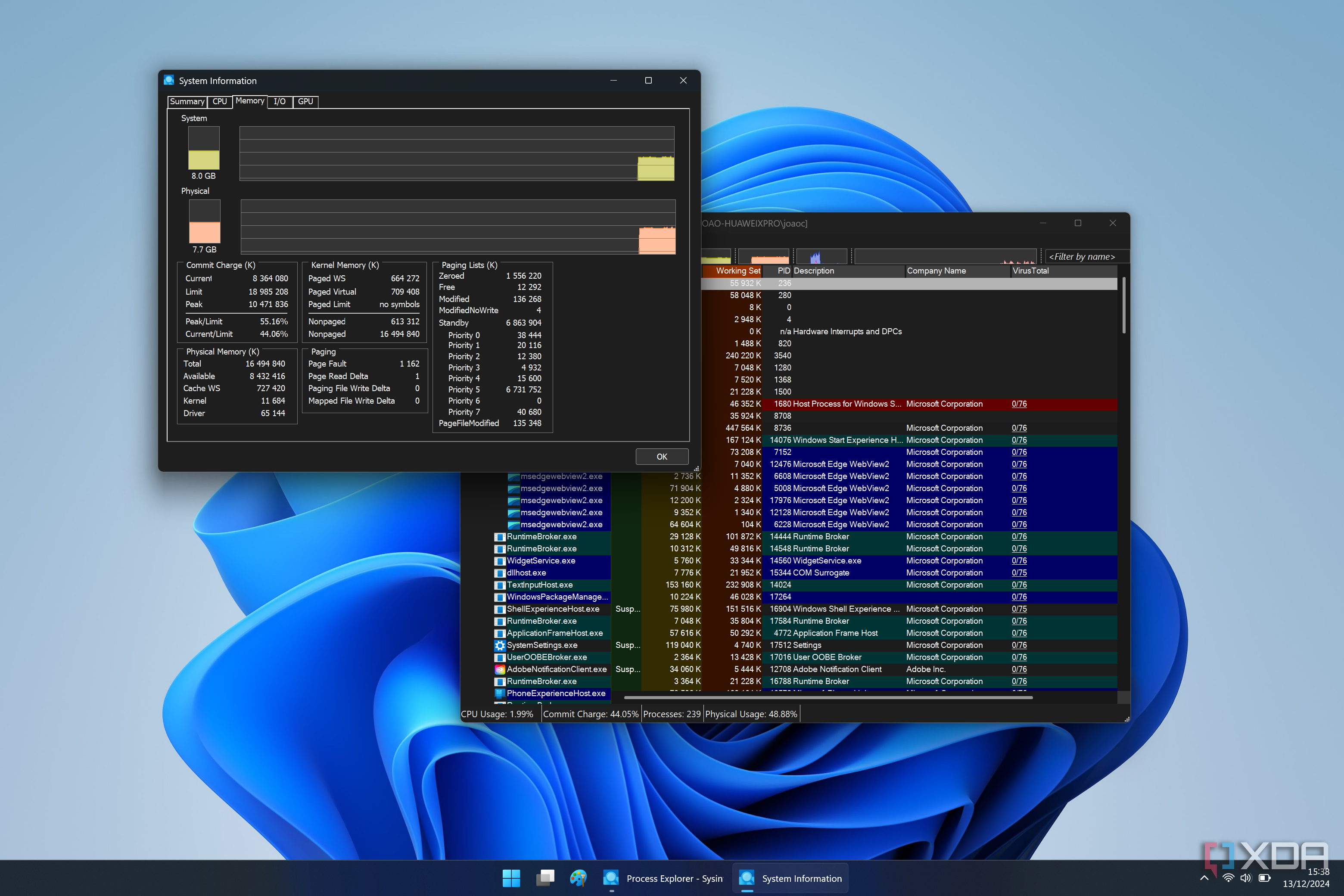Click the PhoneExperienceHost.exe process icon
This screenshot has height=896, width=1344.
[x=500, y=693]
